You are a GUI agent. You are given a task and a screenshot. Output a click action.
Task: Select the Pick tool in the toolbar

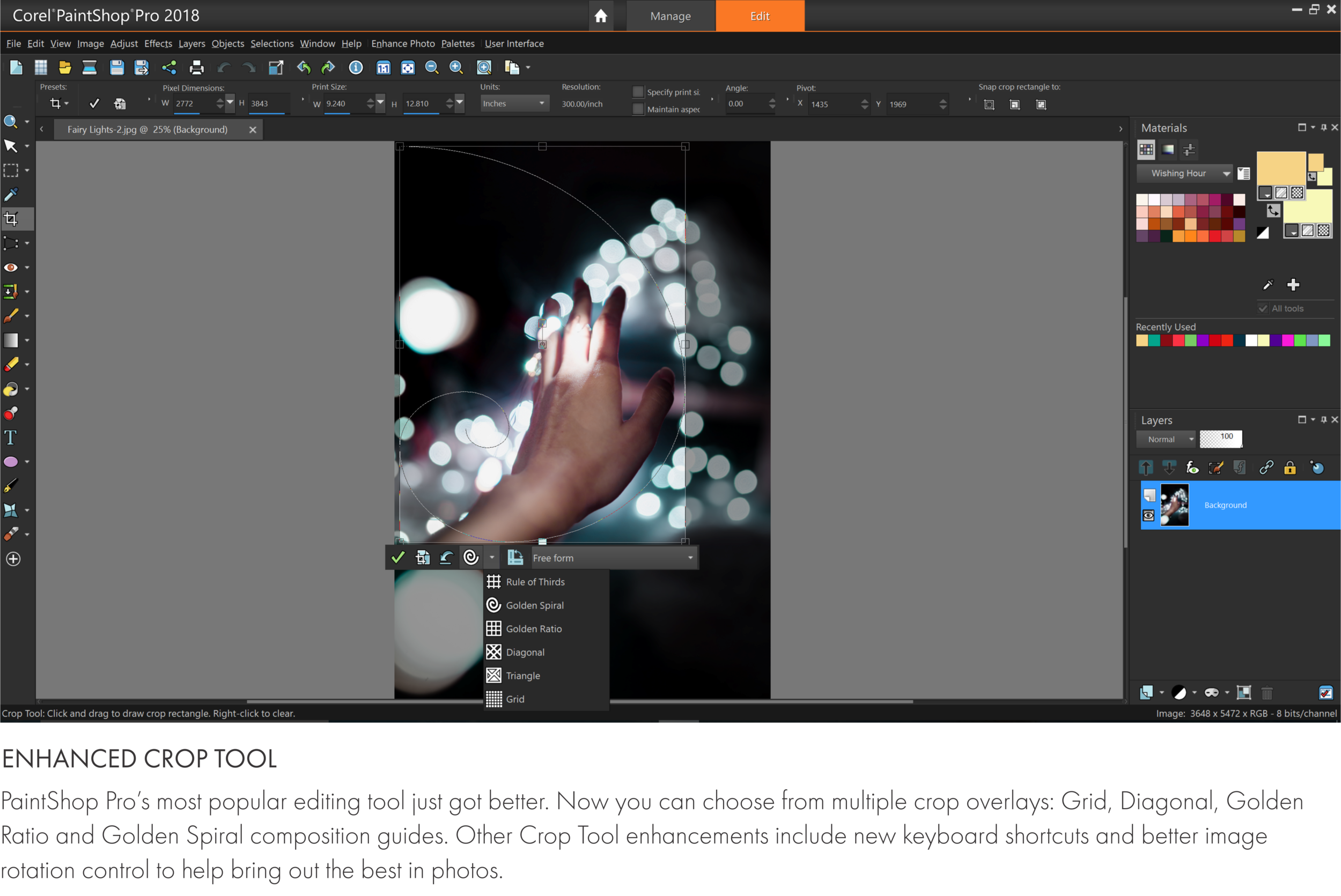10,146
